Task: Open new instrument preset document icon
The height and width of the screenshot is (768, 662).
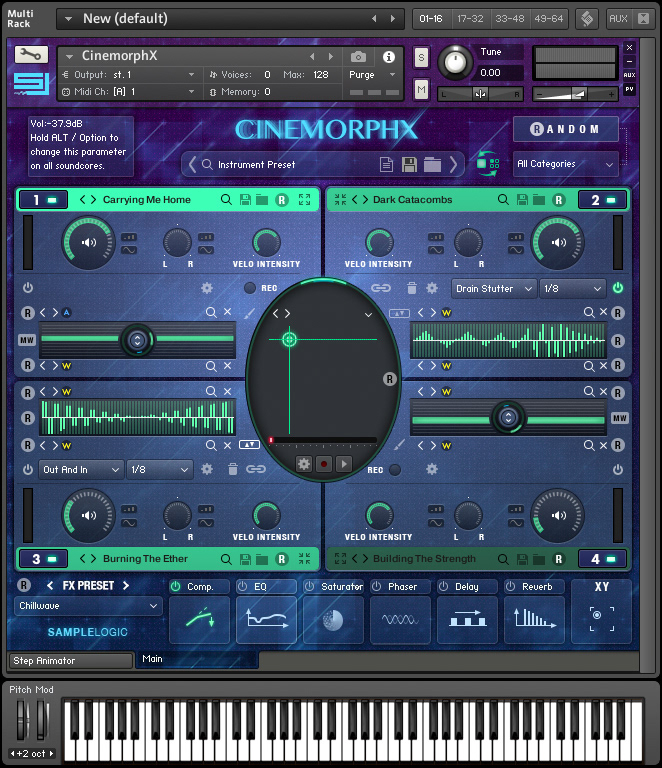Action: point(386,165)
